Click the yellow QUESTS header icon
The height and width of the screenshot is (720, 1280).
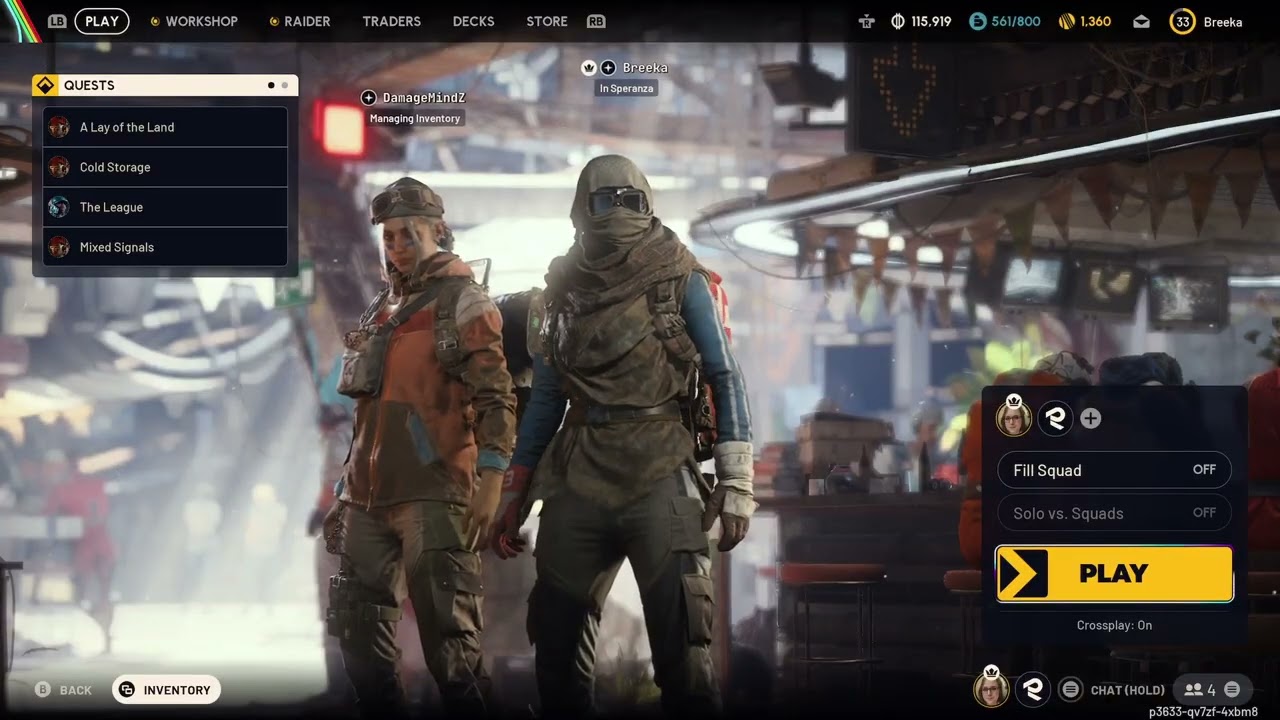[x=44, y=85]
